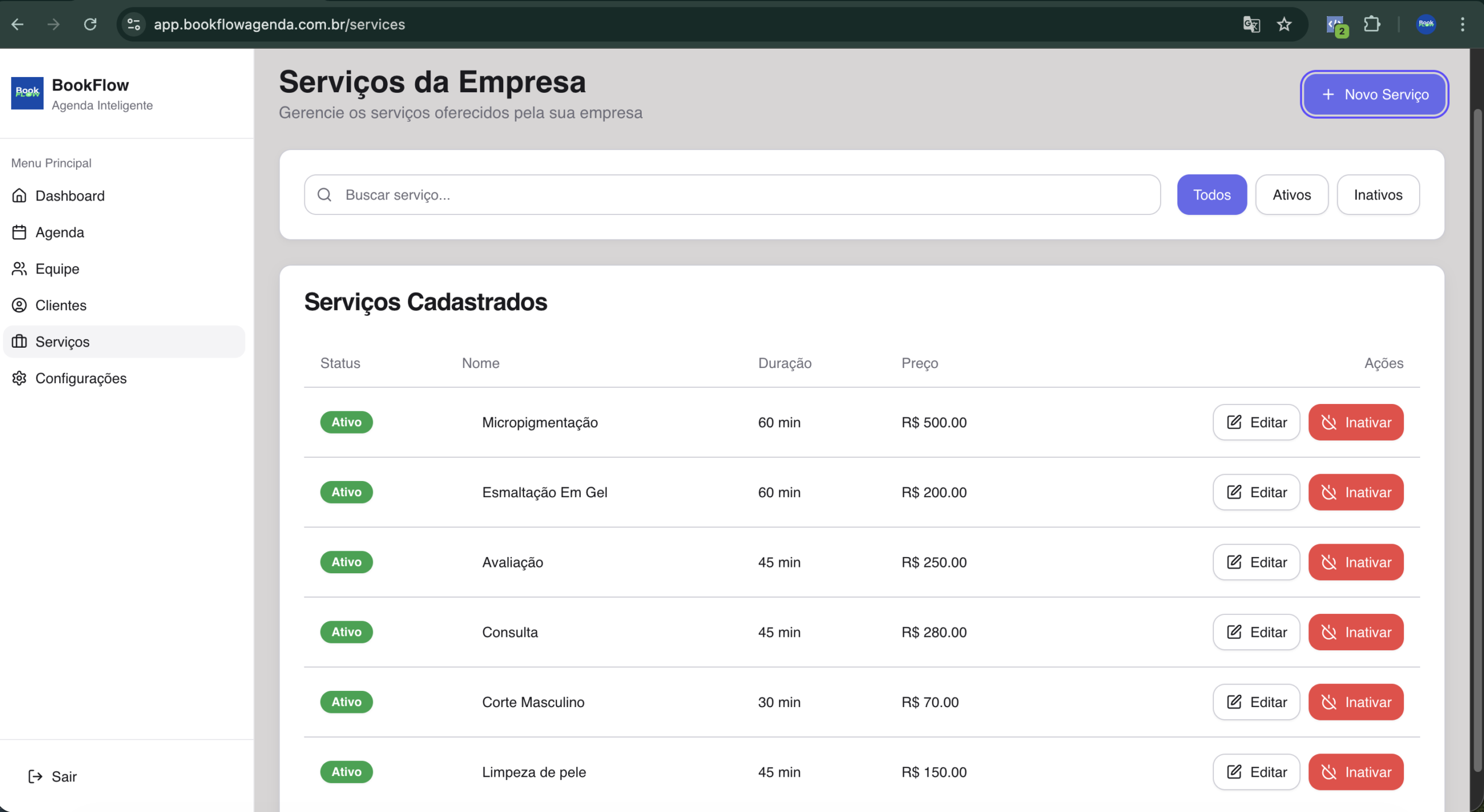The image size is (1484, 812).
Task: Open Equipe via the people icon
Action: (19, 269)
